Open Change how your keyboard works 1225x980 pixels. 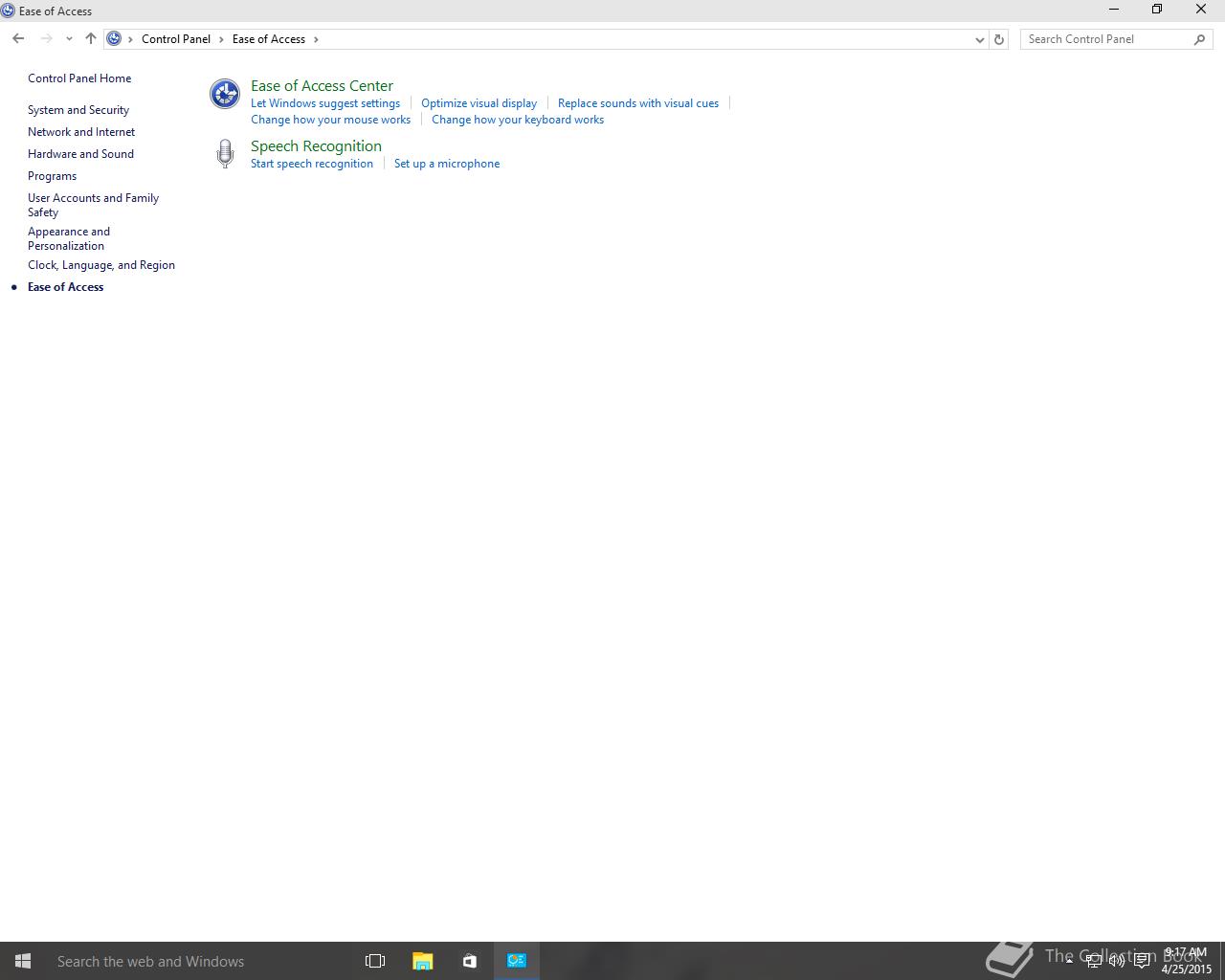pyautogui.click(x=518, y=120)
